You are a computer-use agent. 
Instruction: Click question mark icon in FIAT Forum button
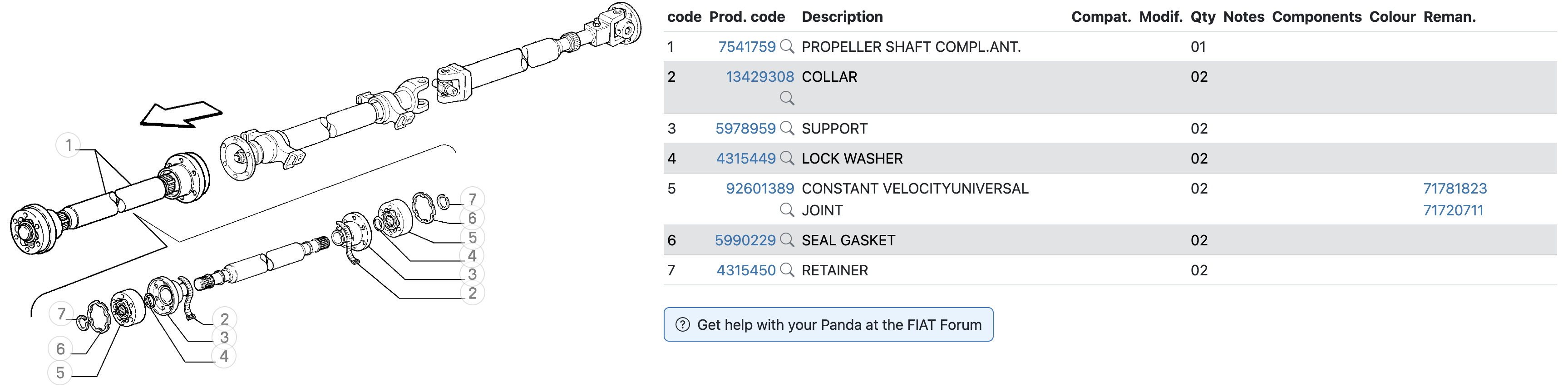click(683, 325)
